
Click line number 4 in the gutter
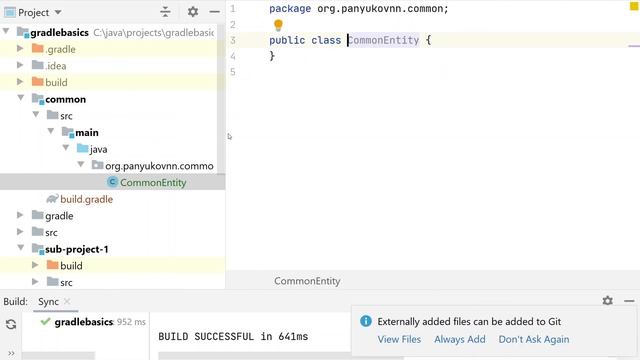[x=233, y=56]
